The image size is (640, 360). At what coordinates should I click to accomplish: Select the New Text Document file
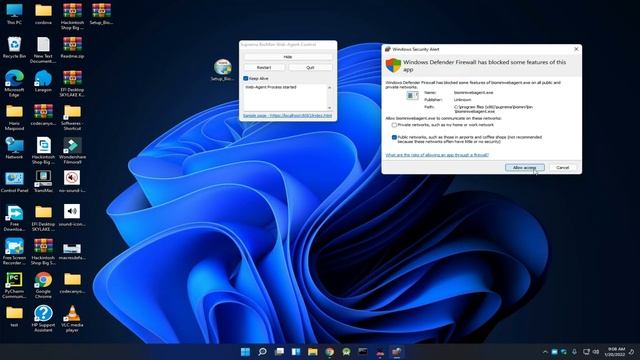pyautogui.click(x=43, y=50)
